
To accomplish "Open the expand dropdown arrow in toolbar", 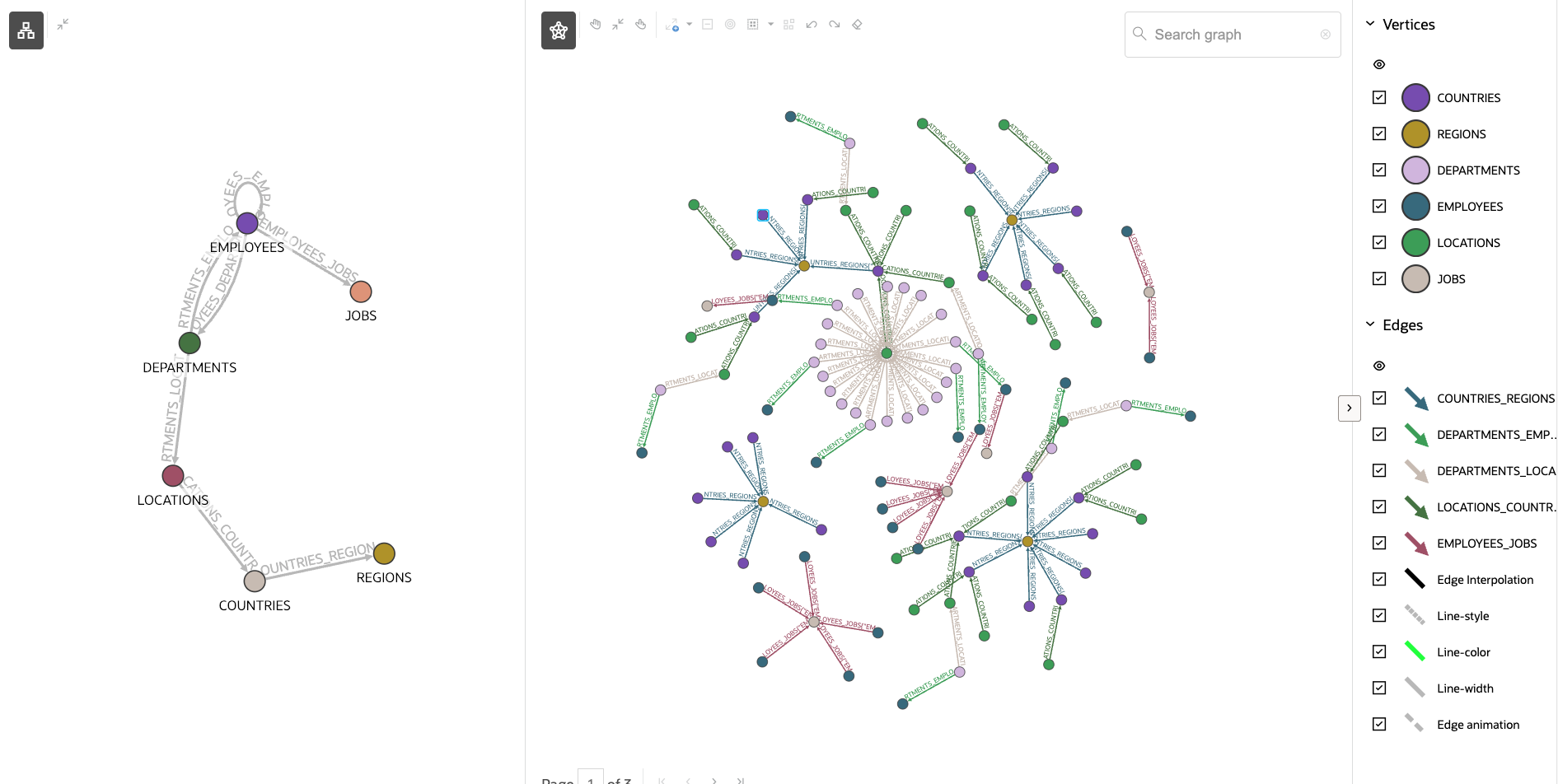I will tap(690, 25).
